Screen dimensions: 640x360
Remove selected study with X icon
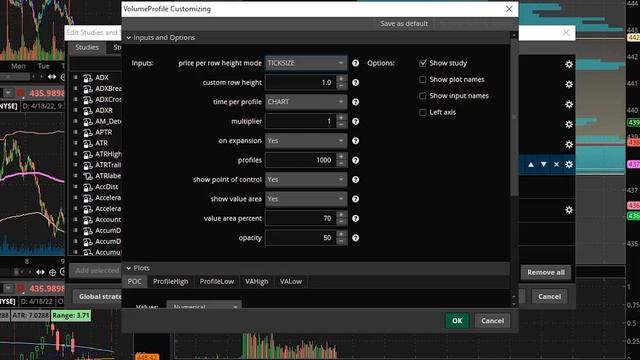pyautogui.click(x=556, y=164)
